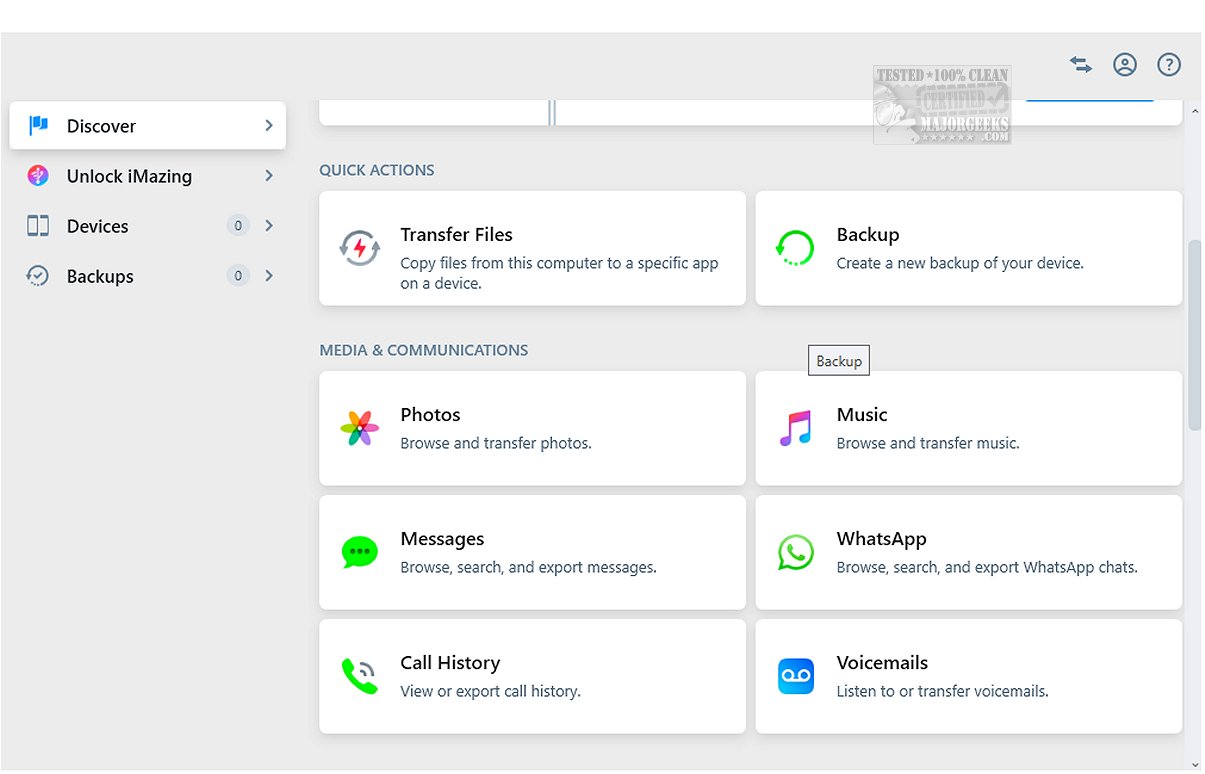Click the Transfer Files circular arrow icon

pyautogui.click(x=359, y=248)
